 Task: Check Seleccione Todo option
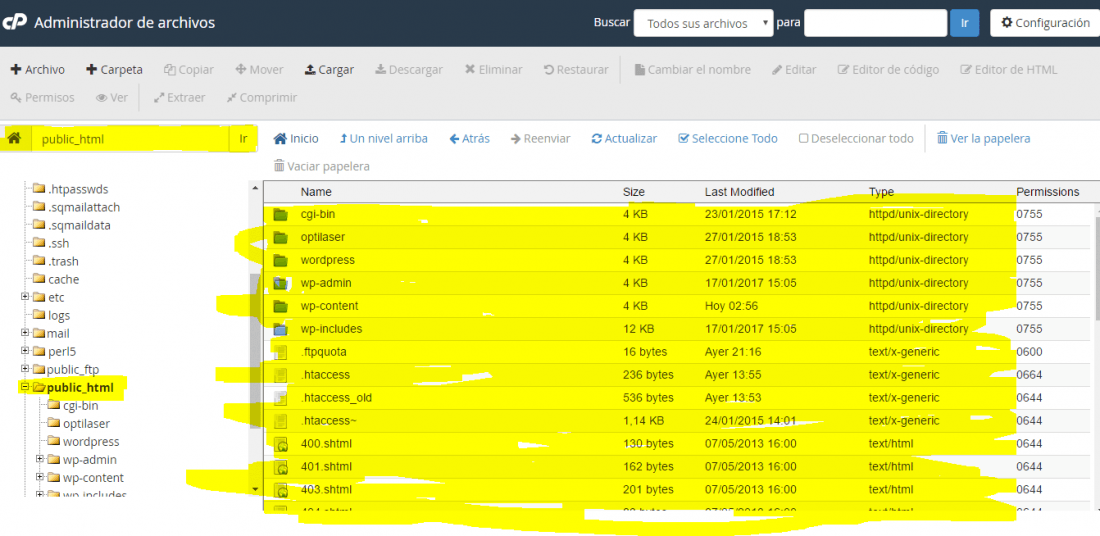pos(728,138)
